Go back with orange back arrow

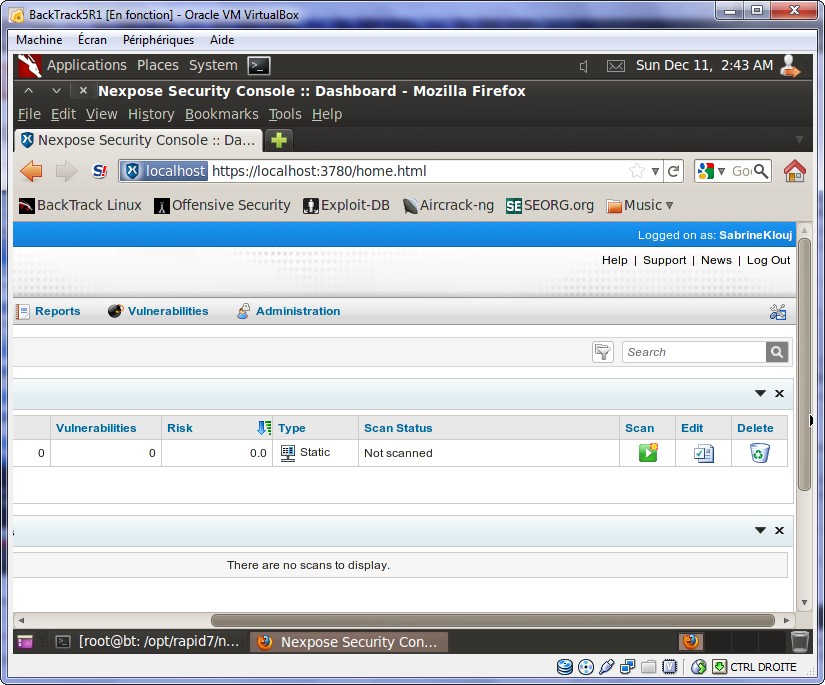32,172
